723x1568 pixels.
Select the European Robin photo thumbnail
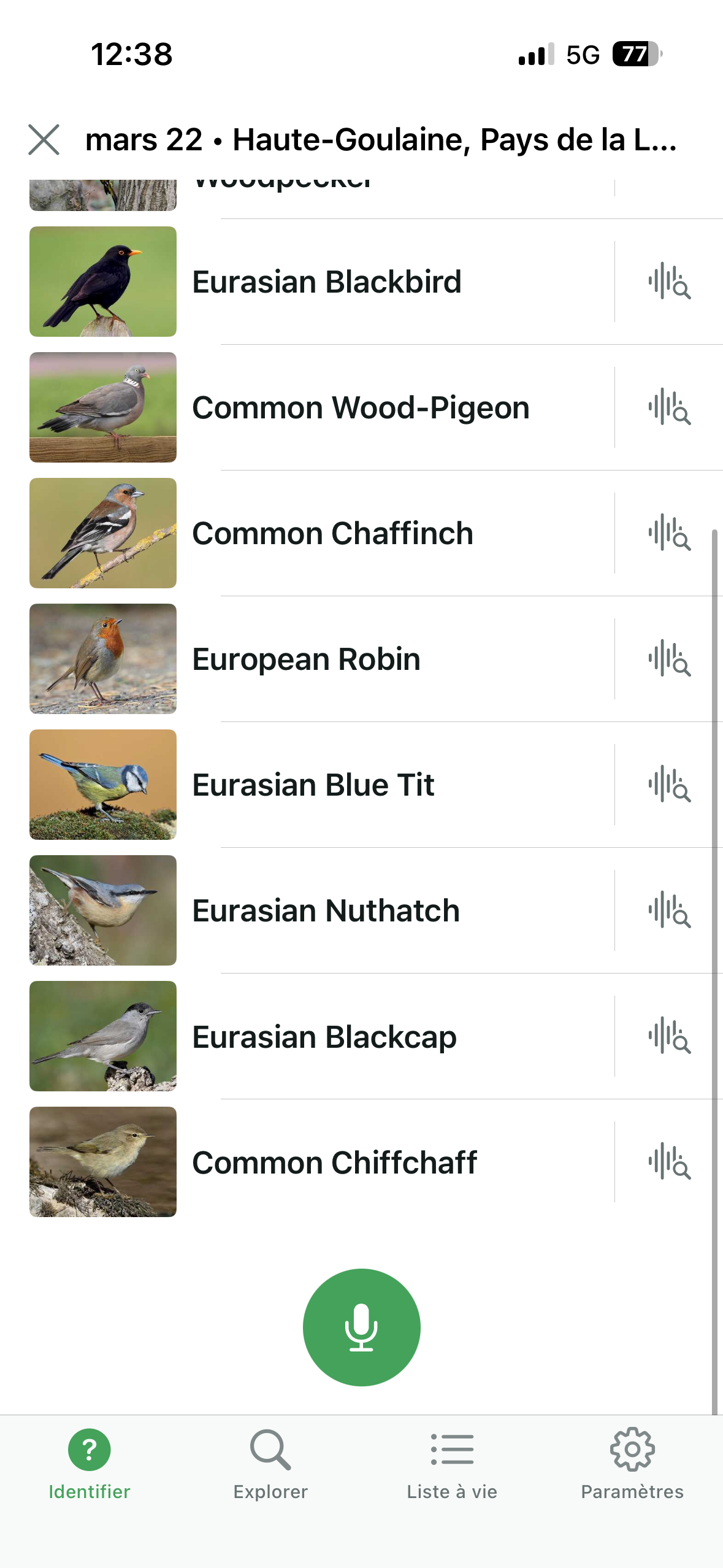(x=103, y=659)
